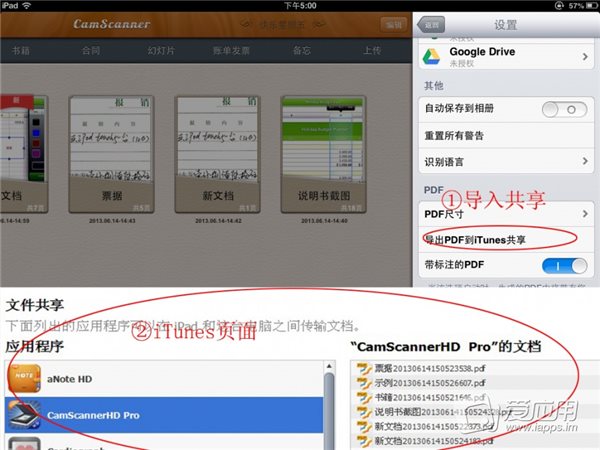Open PDF尺寸 chevron
The image size is (600, 450).
[x=585, y=214]
